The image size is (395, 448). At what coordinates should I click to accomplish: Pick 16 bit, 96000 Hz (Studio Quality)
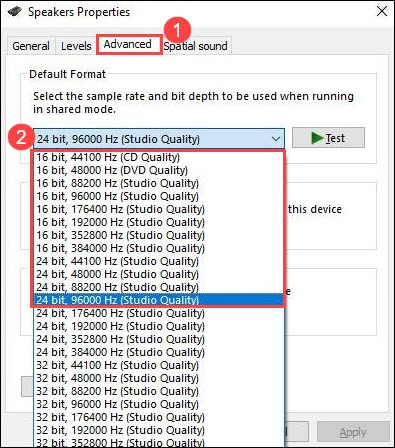click(159, 196)
